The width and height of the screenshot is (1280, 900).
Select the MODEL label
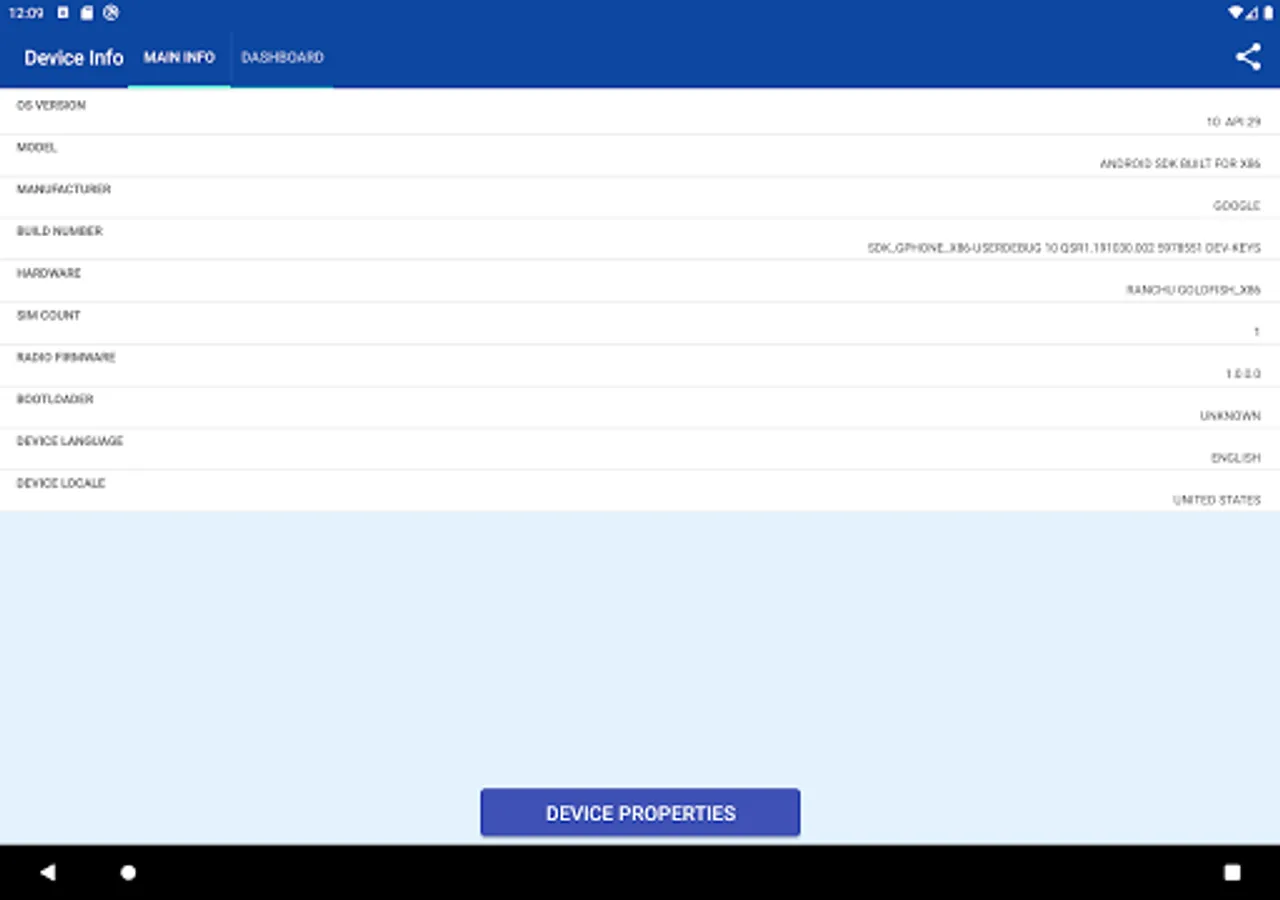point(37,147)
